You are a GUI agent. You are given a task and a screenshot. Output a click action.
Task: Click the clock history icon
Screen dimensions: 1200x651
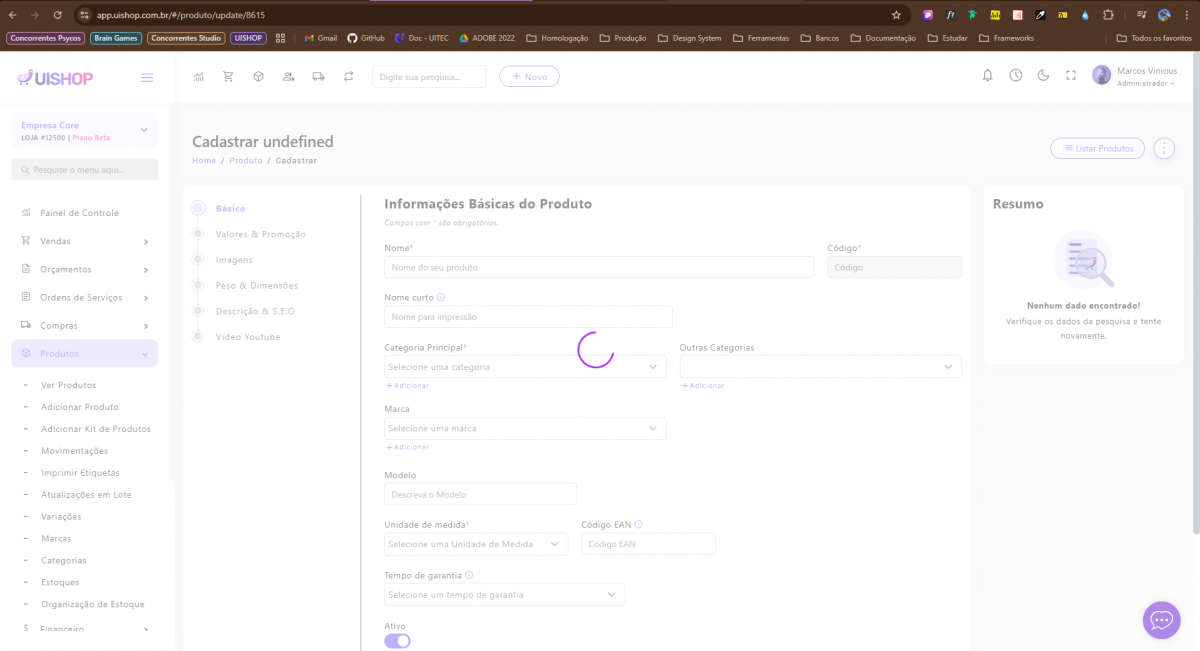click(1015, 75)
